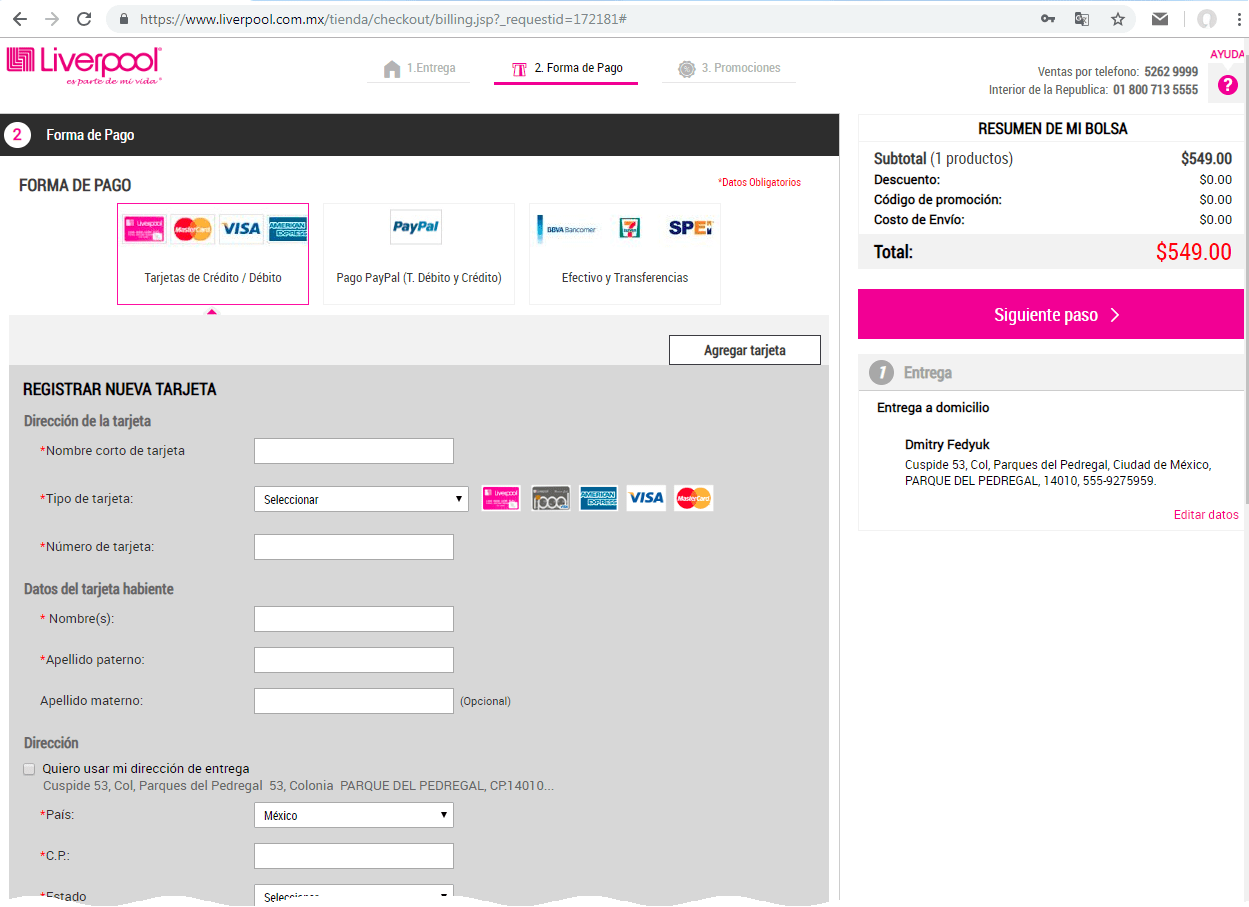The image size is (1249, 907).
Task: Click the MasterCard logo in Tarjetas de Crédito option
Action: pyautogui.click(x=193, y=229)
